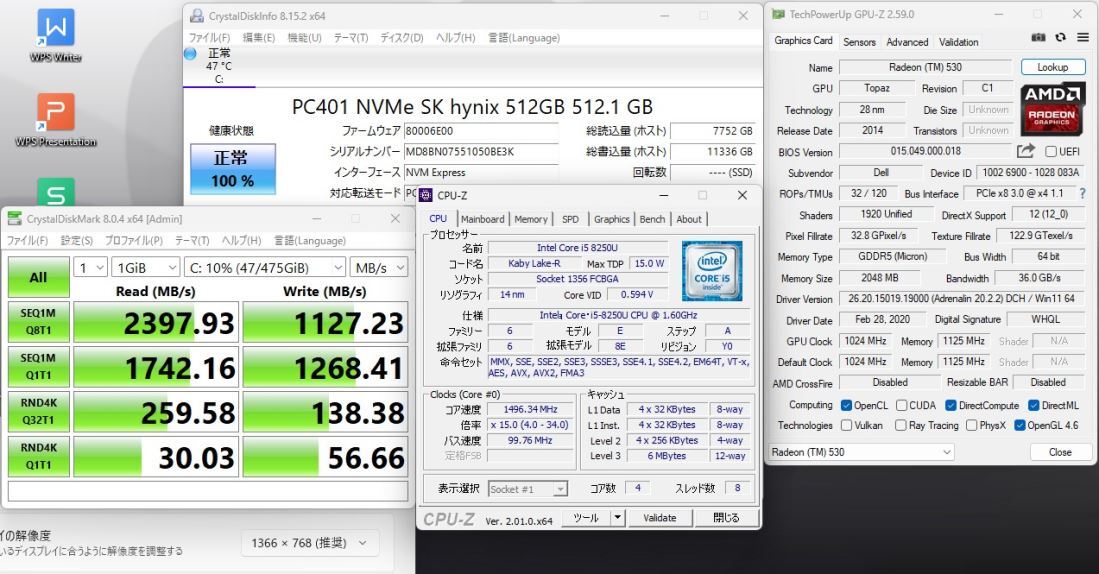Click firmware field 80006E00
This screenshot has width=1099, height=574.
[481, 130]
